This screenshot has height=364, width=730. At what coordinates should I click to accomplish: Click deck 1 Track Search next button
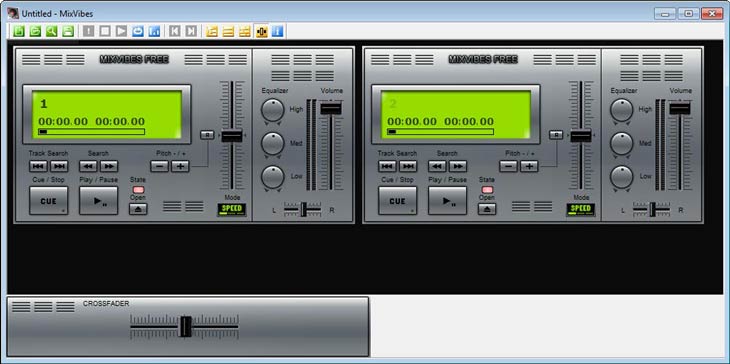coord(59,166)
